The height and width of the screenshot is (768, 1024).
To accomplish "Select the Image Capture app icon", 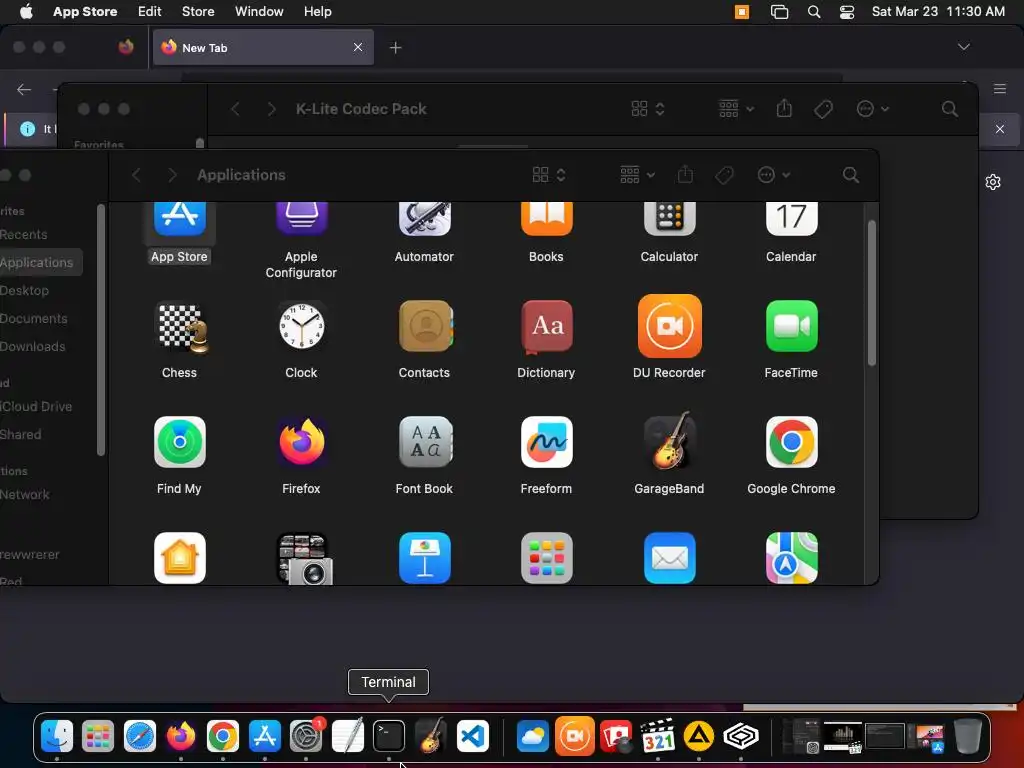I will tap(304, 559).
